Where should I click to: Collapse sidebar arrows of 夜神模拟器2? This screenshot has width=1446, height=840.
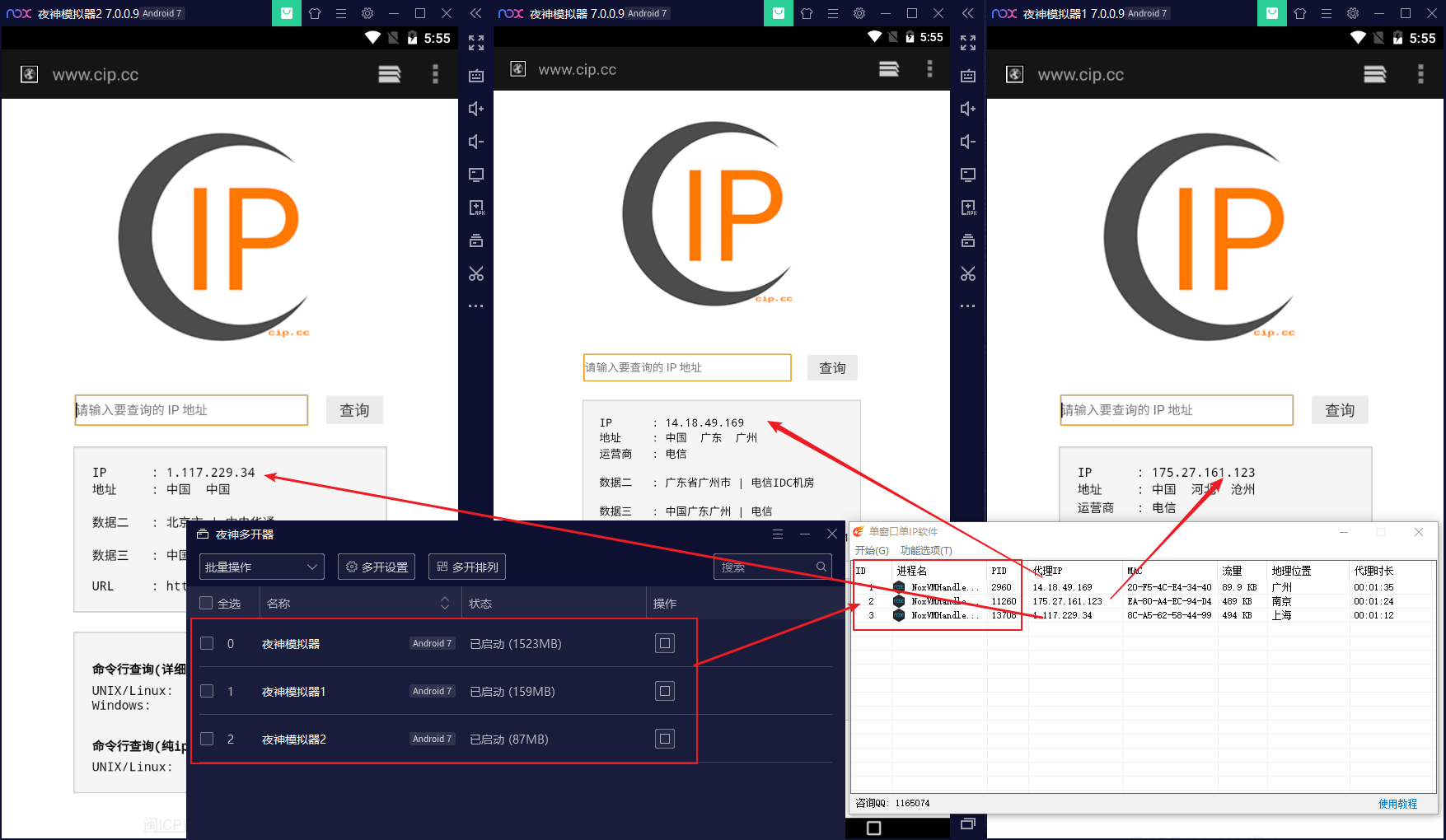click(x=476, y=13)
